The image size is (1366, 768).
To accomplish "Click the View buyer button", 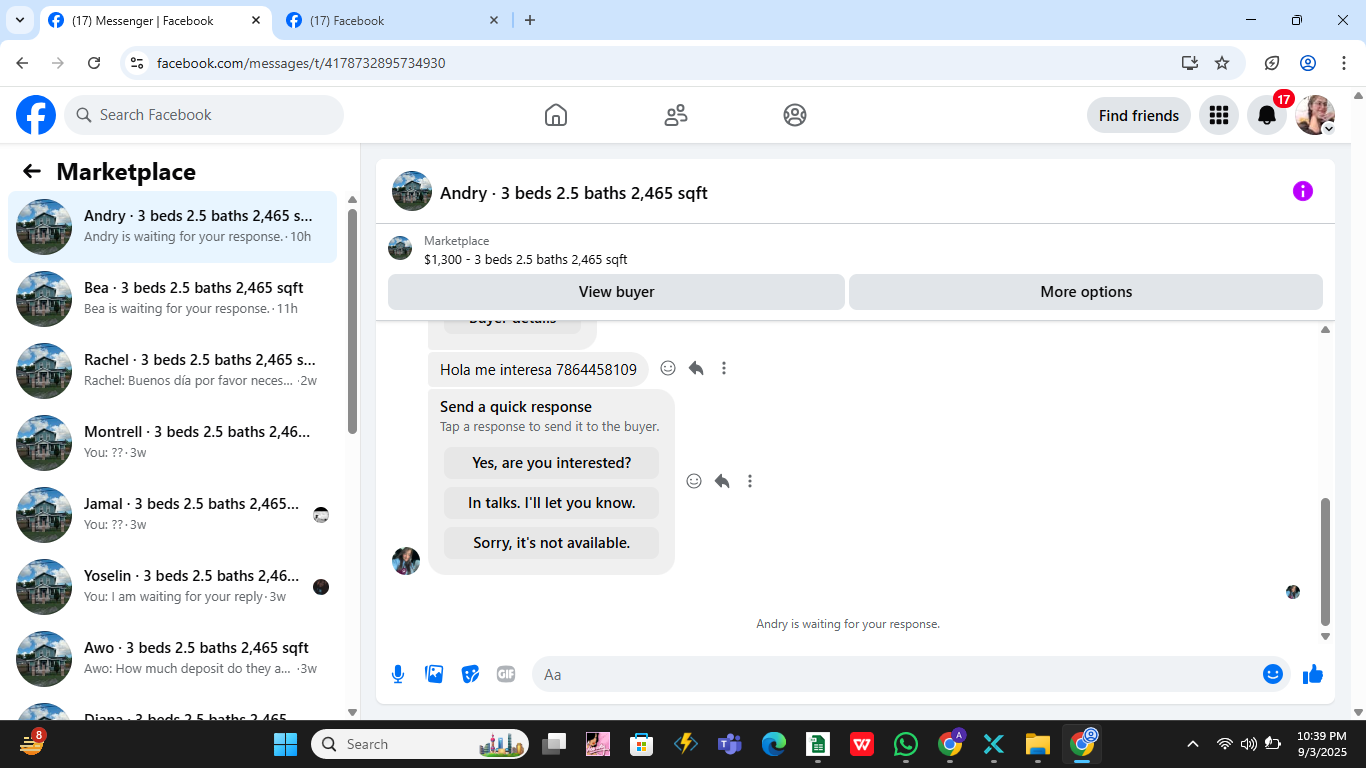I will (x=616, y=292).
